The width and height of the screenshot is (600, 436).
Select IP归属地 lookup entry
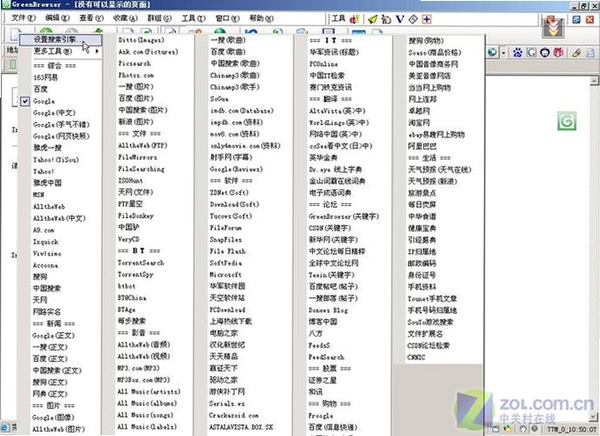point(422,251)
